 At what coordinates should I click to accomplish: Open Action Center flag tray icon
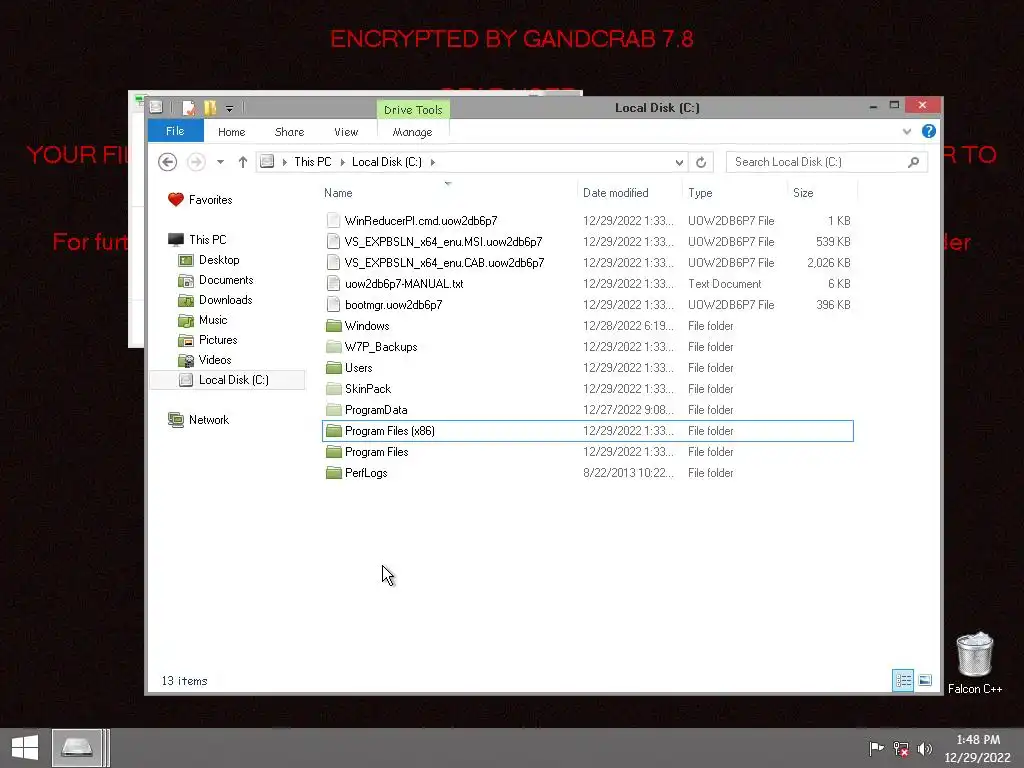(876, 748)
